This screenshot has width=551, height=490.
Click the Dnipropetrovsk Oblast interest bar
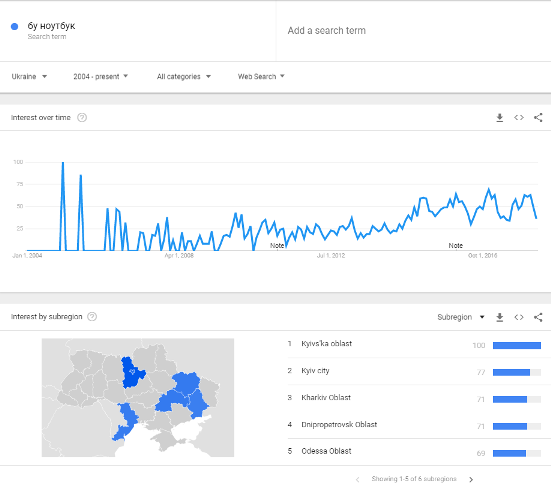tap(517, 426)
